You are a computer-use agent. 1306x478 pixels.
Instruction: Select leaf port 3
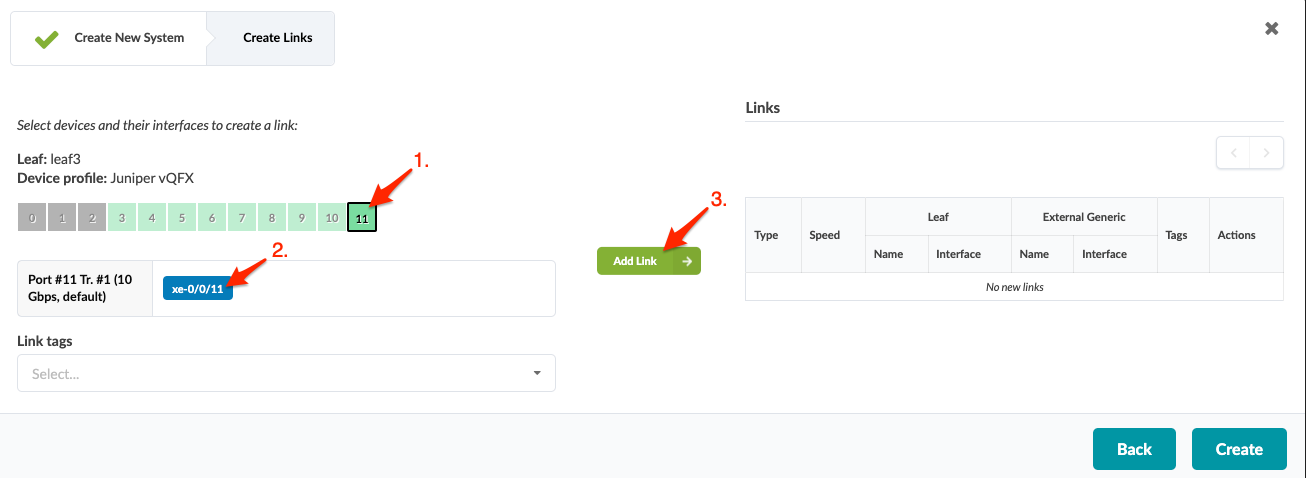pyautogui.click(x=122, y=217)
